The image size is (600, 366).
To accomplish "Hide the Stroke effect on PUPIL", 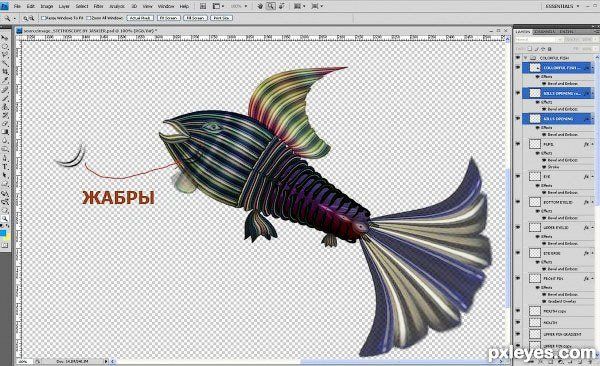I will click(x=544, y=167).
